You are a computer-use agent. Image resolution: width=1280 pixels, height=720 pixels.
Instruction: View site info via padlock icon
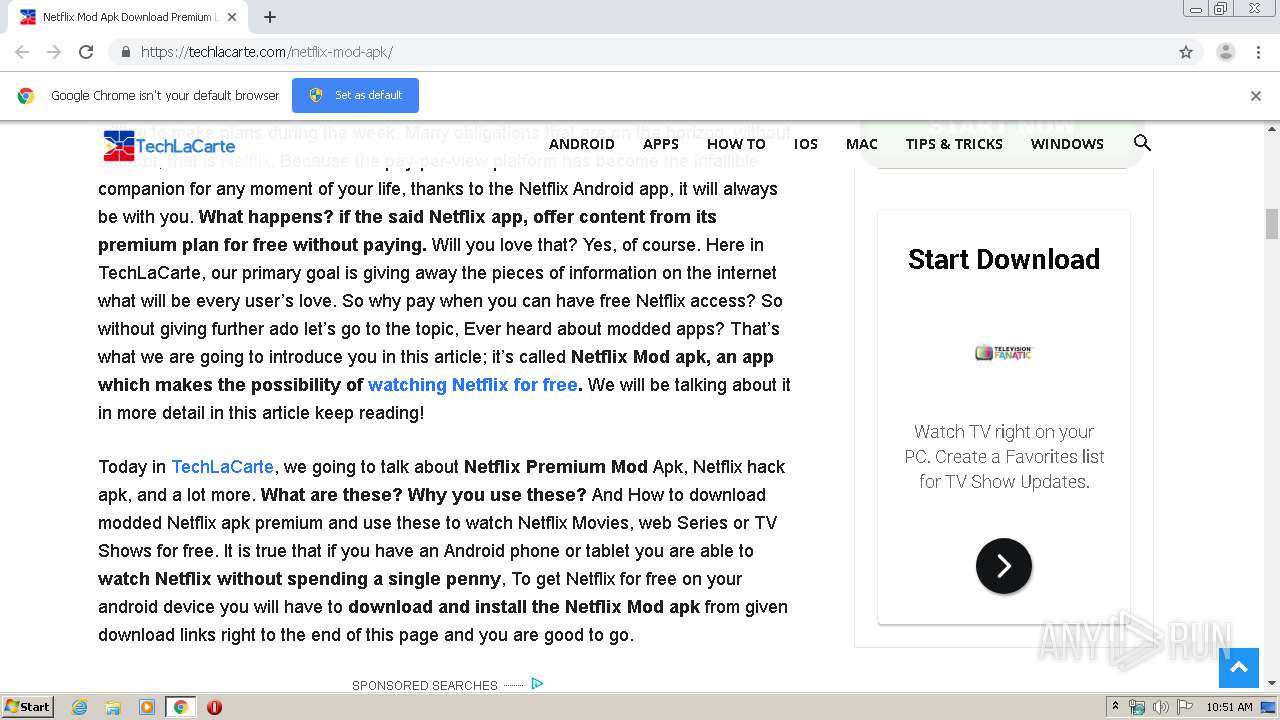[125, 52]
